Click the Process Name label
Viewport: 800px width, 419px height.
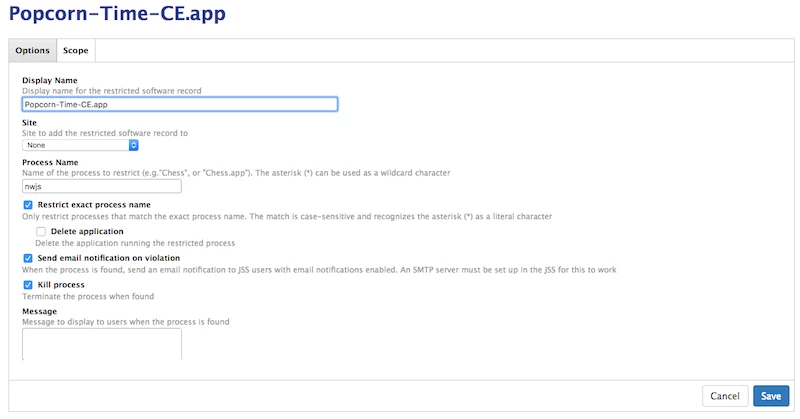pyautogui.click(x=50, y=162)
